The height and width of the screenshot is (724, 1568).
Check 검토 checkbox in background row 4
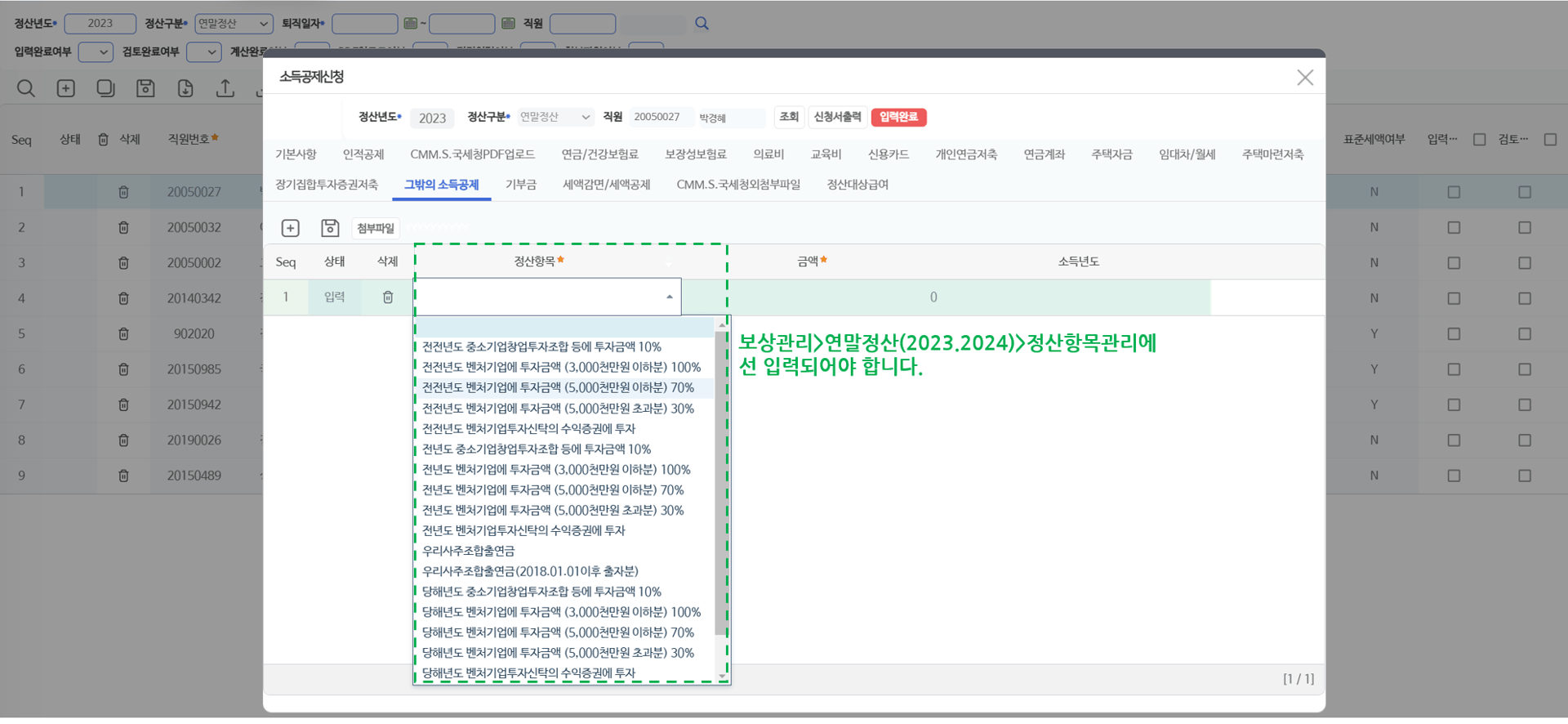tap(1525, 298)
